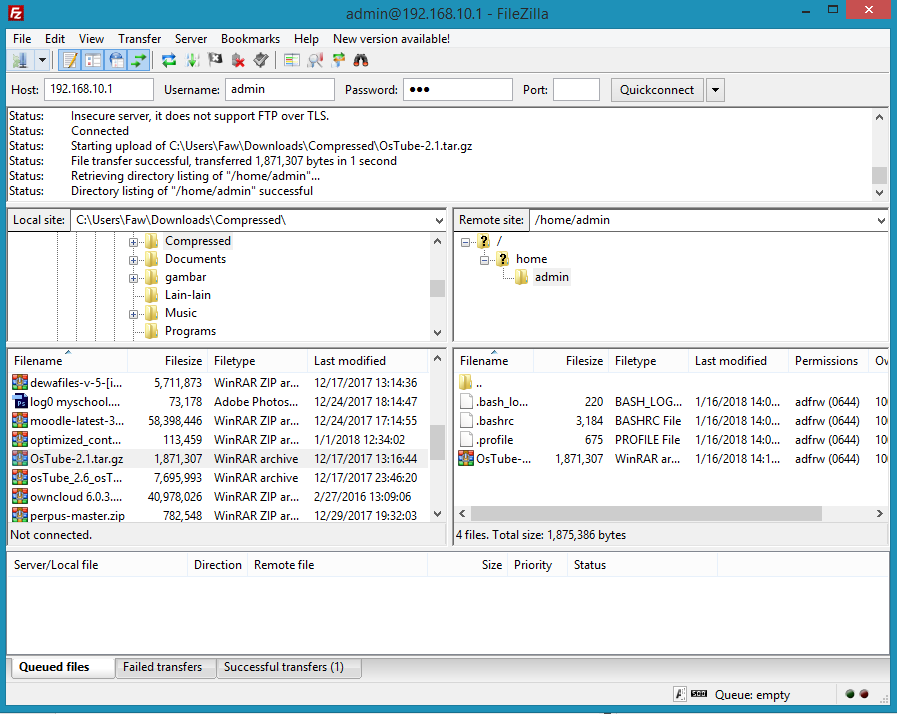Screen dimensions: 897x714
Task: Toggle the local directory tree display
Action: [93, 60]
